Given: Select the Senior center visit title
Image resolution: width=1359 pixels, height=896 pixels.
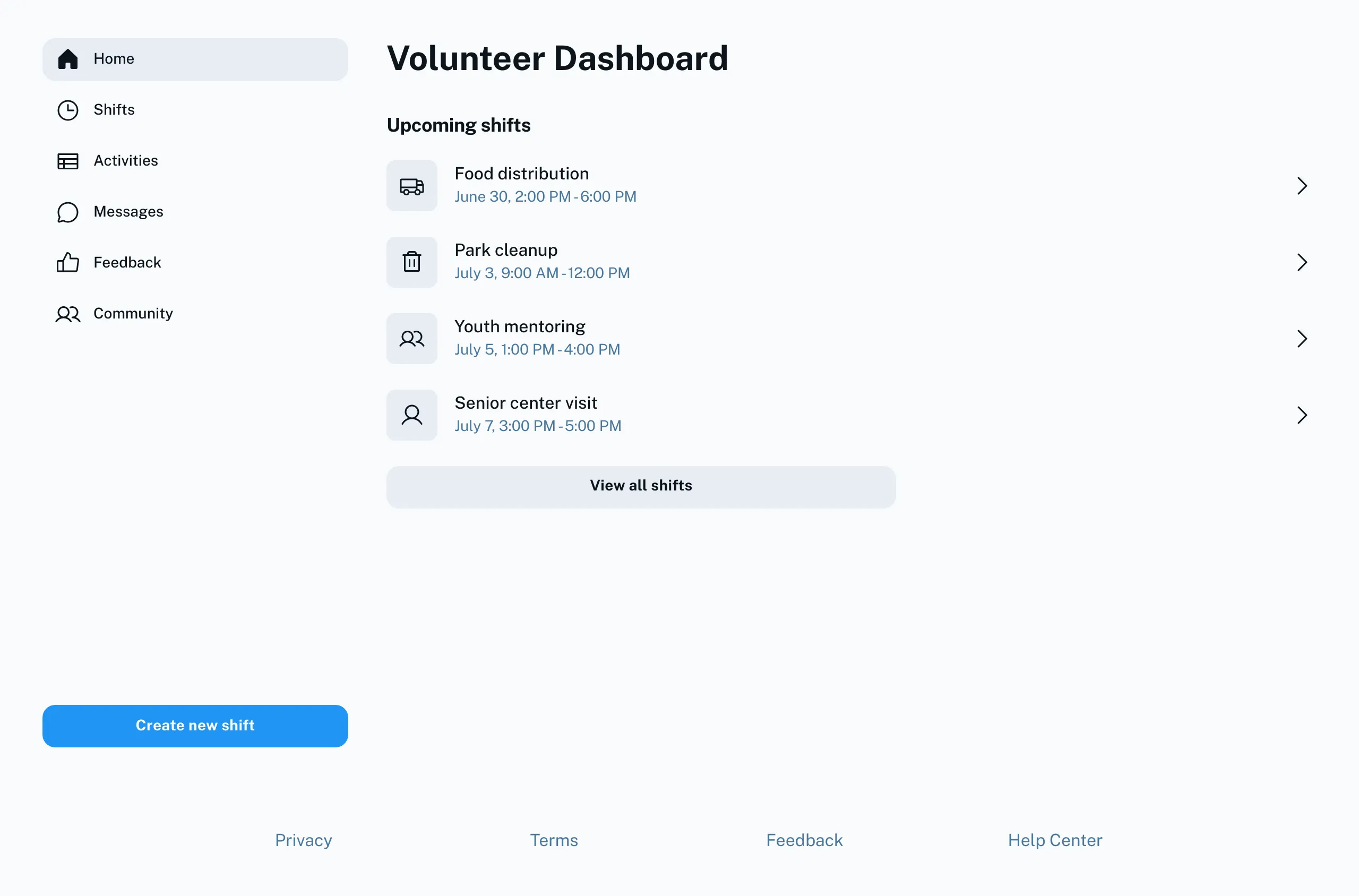Looking at the screenshot, I should [x=526, y=403].
